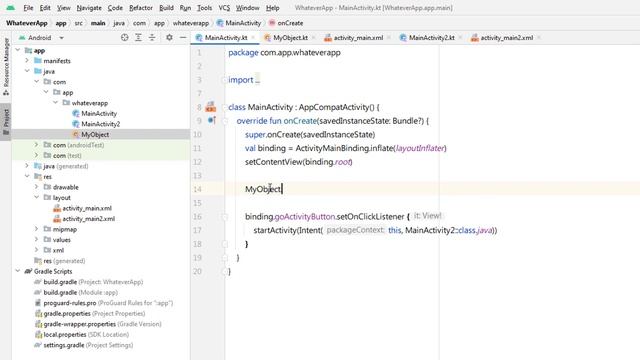Close the MyObject.kt tab
This screenshot has height=360, width=640.
(313, 38)
